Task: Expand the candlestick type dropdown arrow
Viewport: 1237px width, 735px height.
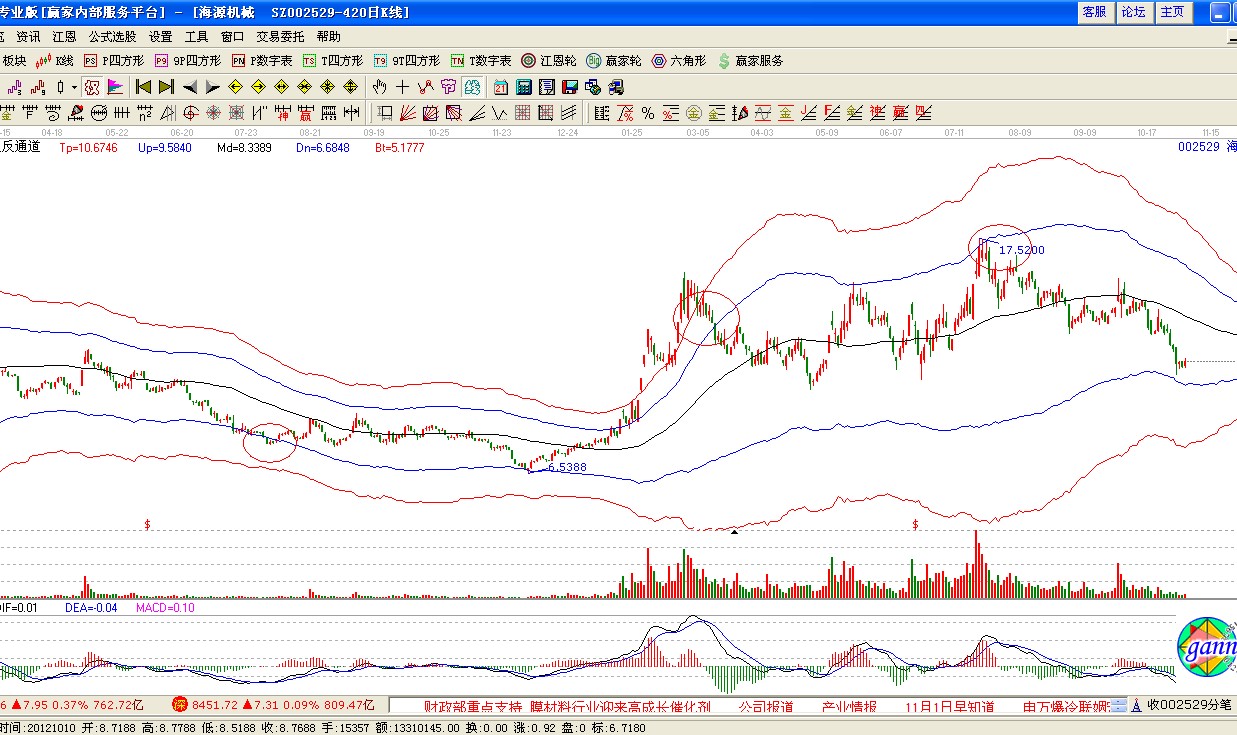Action: coord(74,87)
